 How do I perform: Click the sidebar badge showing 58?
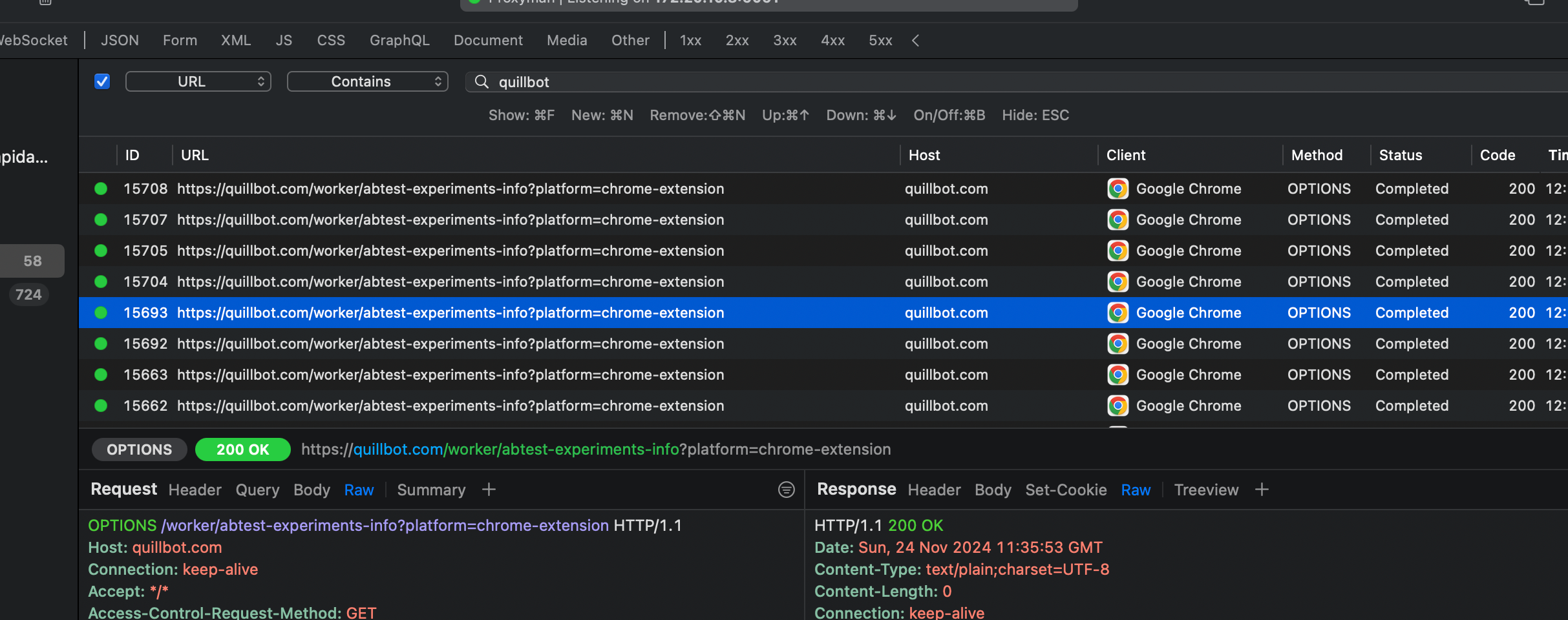[32, 261]
